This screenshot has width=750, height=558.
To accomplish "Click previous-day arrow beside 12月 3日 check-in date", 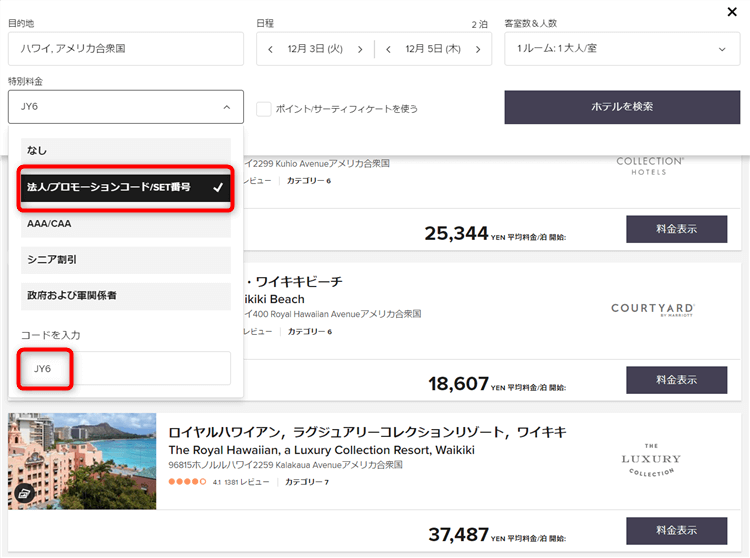I will tap(269, 48).
